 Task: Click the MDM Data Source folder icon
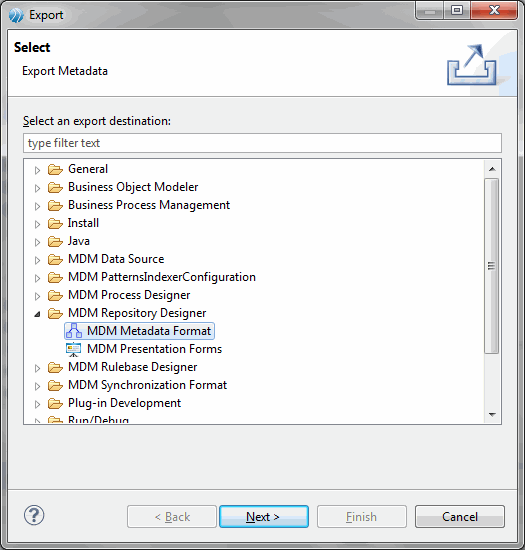pos(55,259)
